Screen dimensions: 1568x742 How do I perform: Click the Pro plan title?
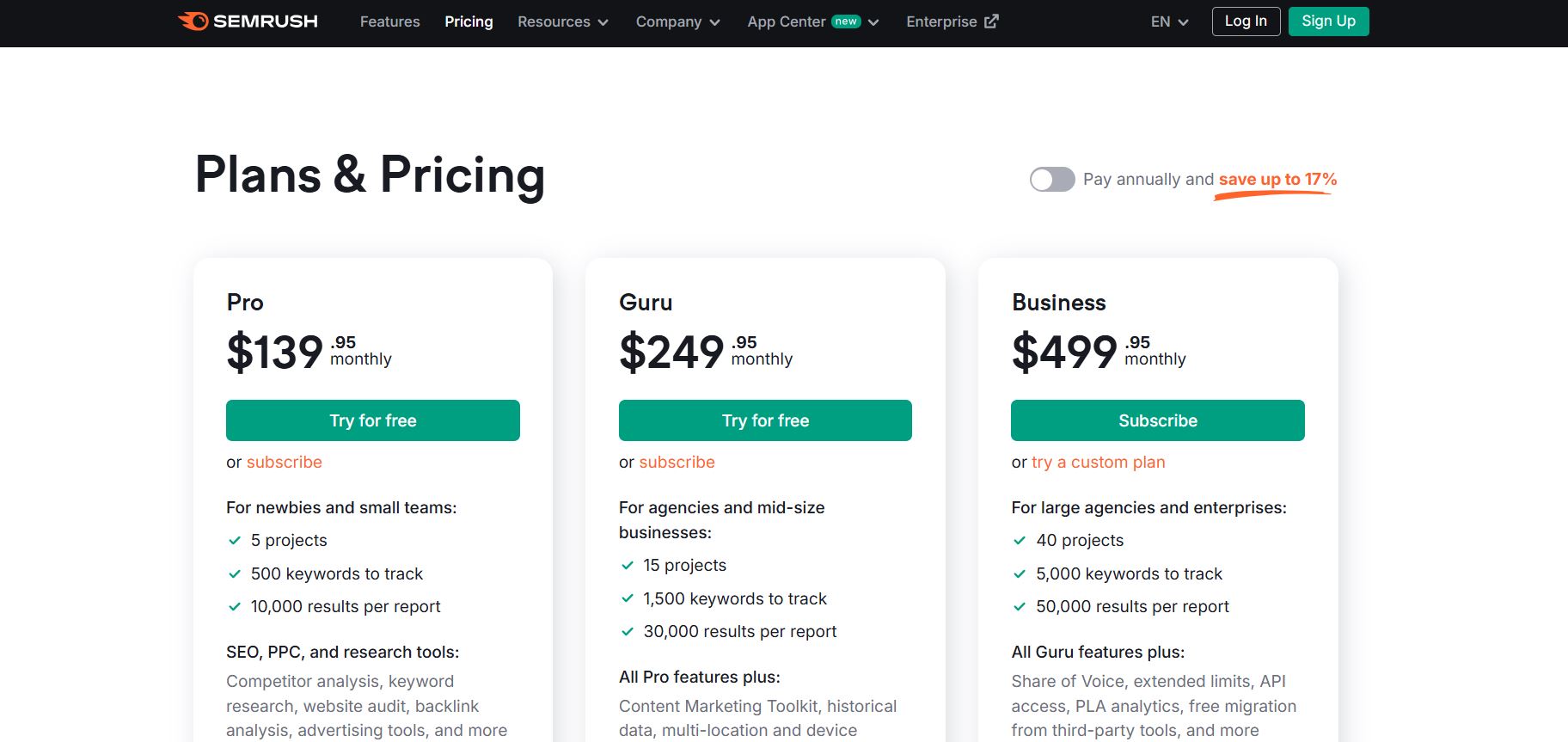tap(245, 303)
